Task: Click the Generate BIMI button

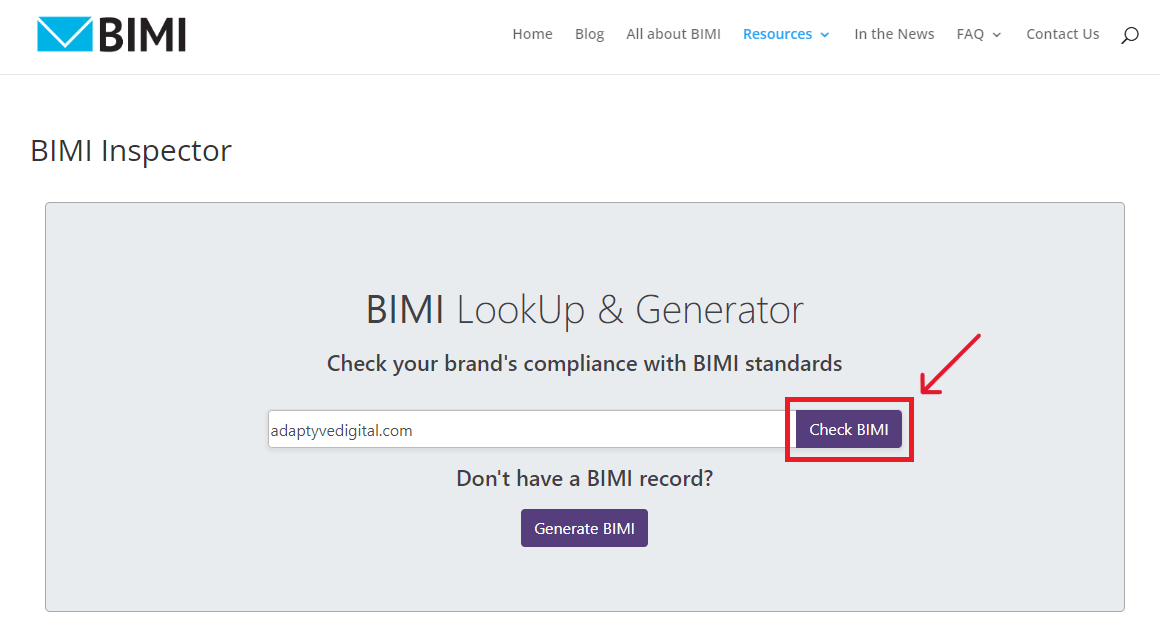Action: [584, 528]
